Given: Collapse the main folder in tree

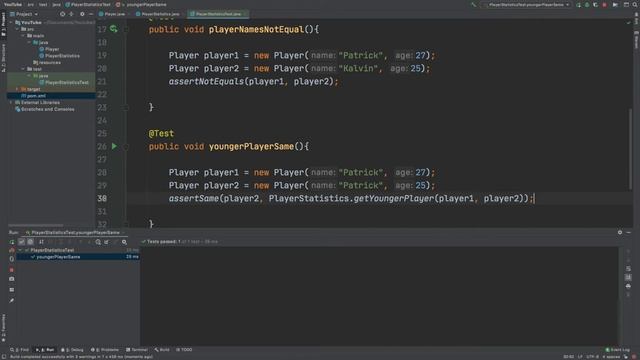Looking at the screenshot, I should pos(23,36).
